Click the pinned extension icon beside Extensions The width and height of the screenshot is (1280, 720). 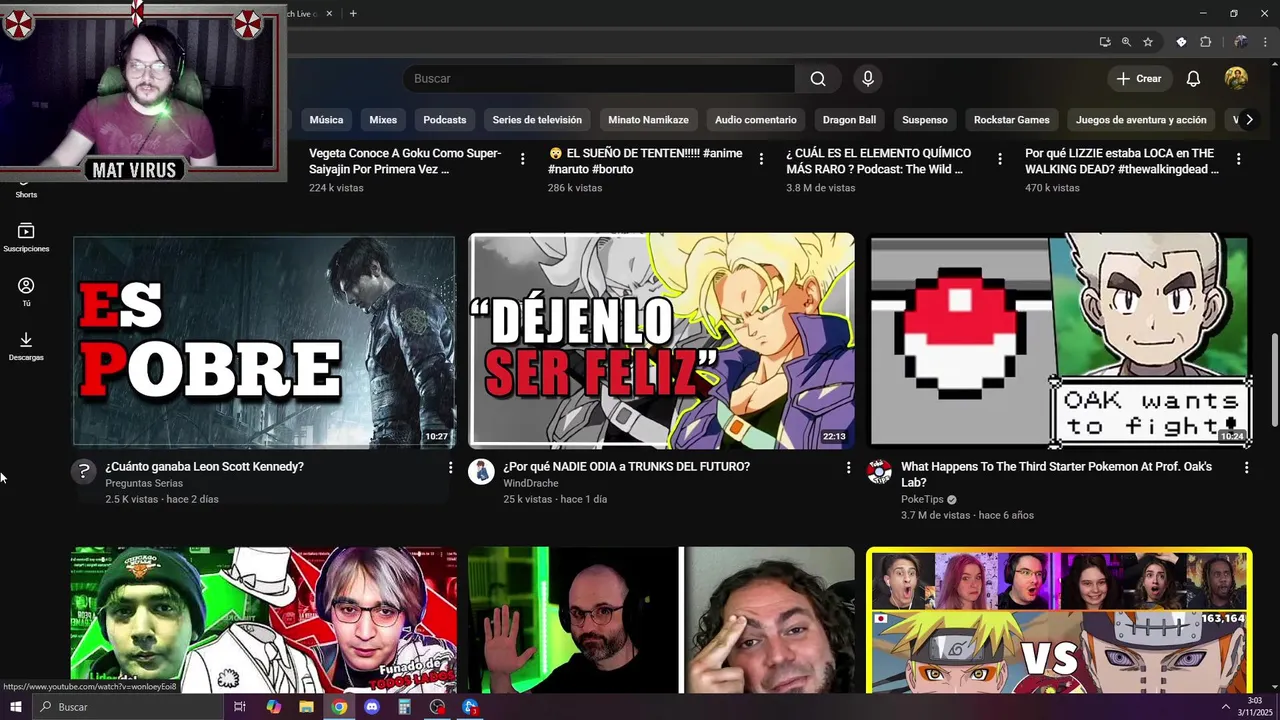coord(1181,42)
